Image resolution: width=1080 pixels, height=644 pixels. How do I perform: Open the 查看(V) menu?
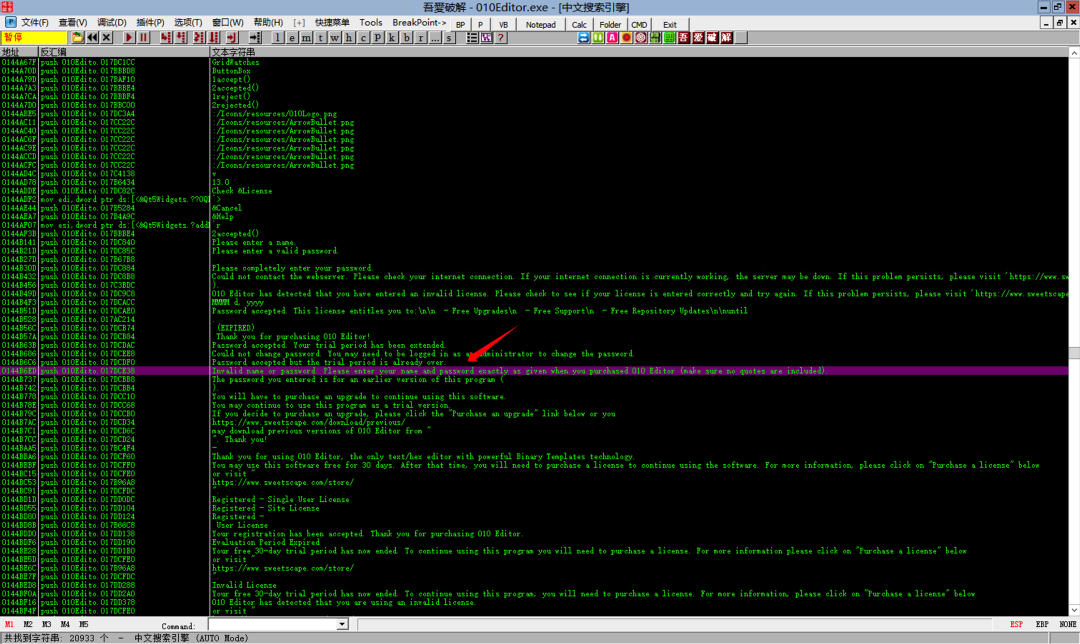tap(72, 23)
